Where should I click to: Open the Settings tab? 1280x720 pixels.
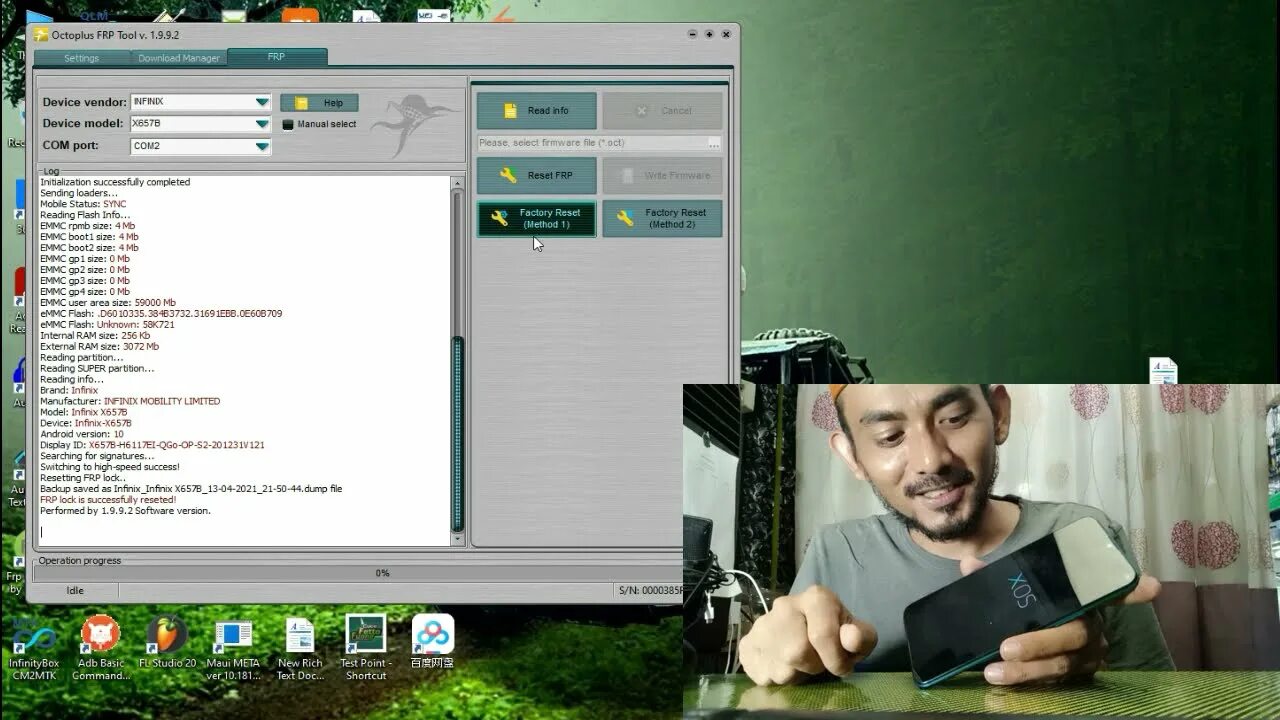click(x=82, y=58)
